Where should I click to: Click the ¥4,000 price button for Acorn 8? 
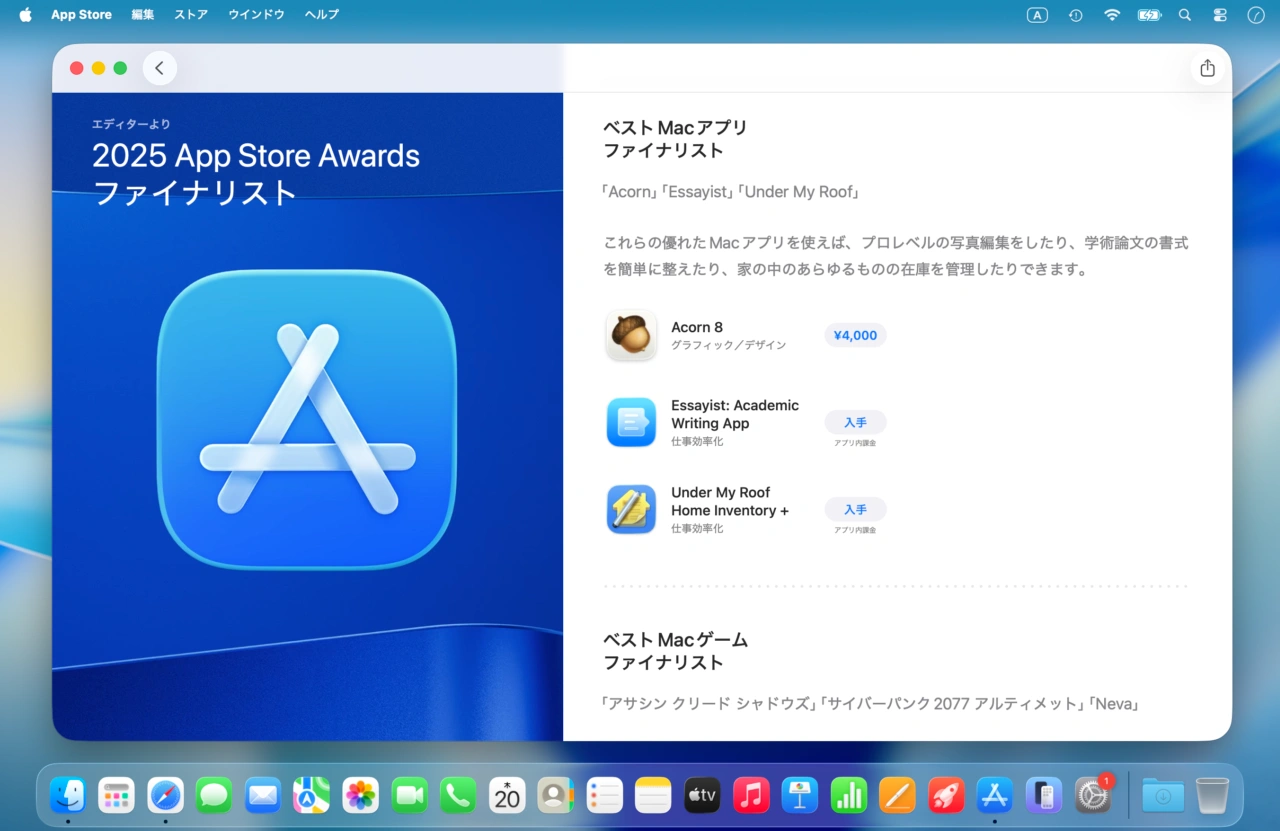pos(854,335)
